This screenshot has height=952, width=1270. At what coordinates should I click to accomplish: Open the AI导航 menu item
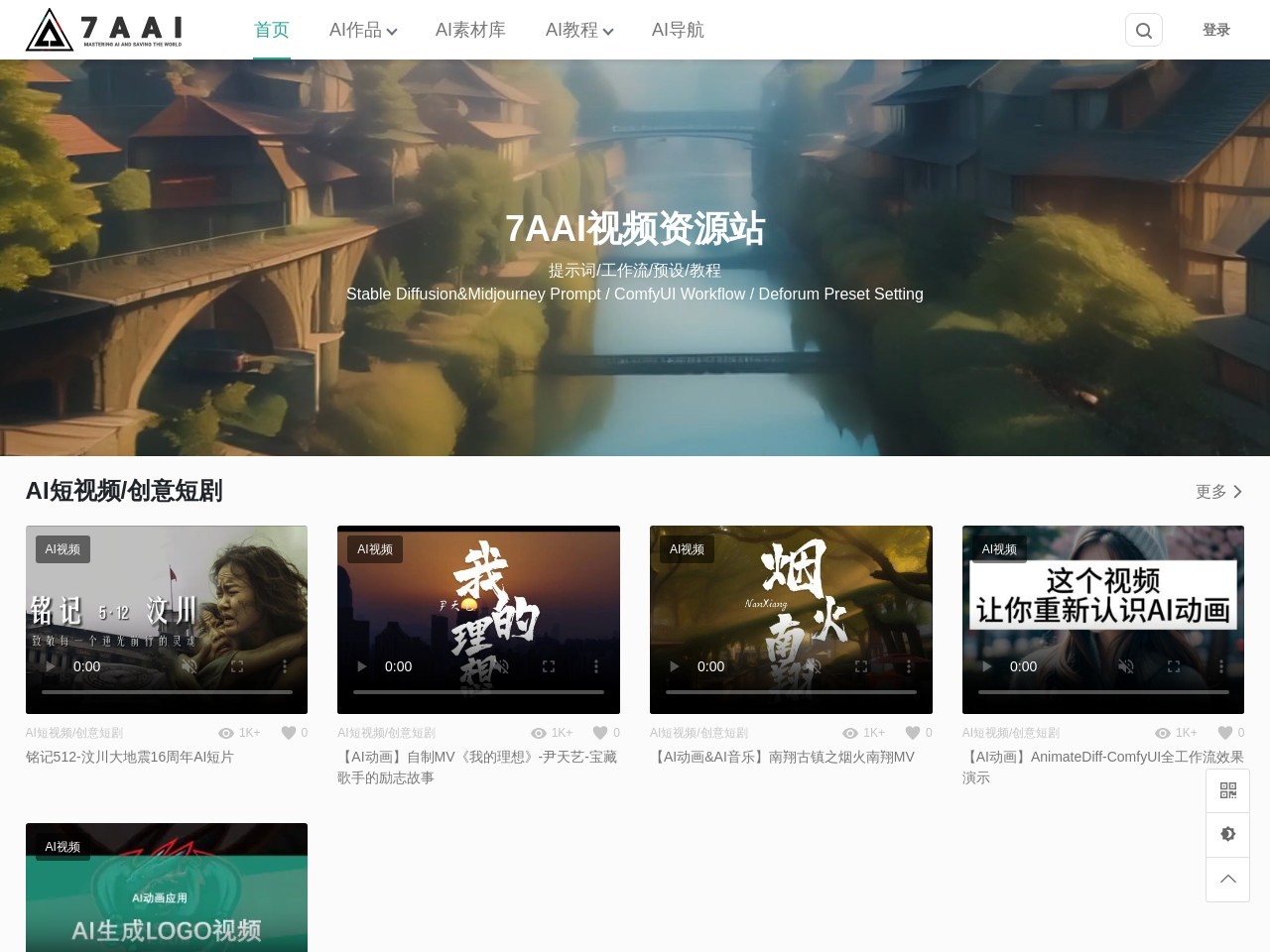[x=677, y=30]
